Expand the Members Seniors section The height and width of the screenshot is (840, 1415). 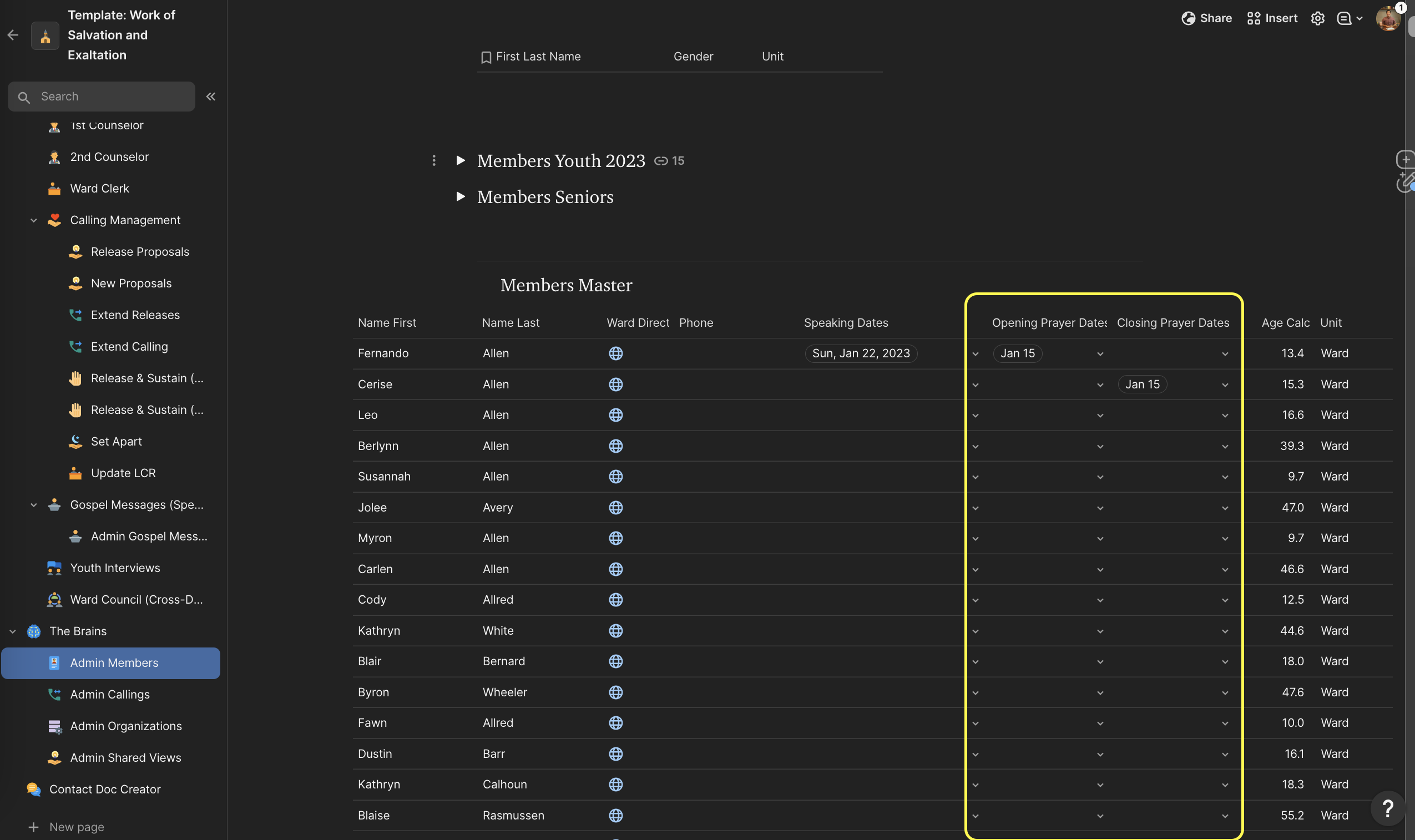460,196
